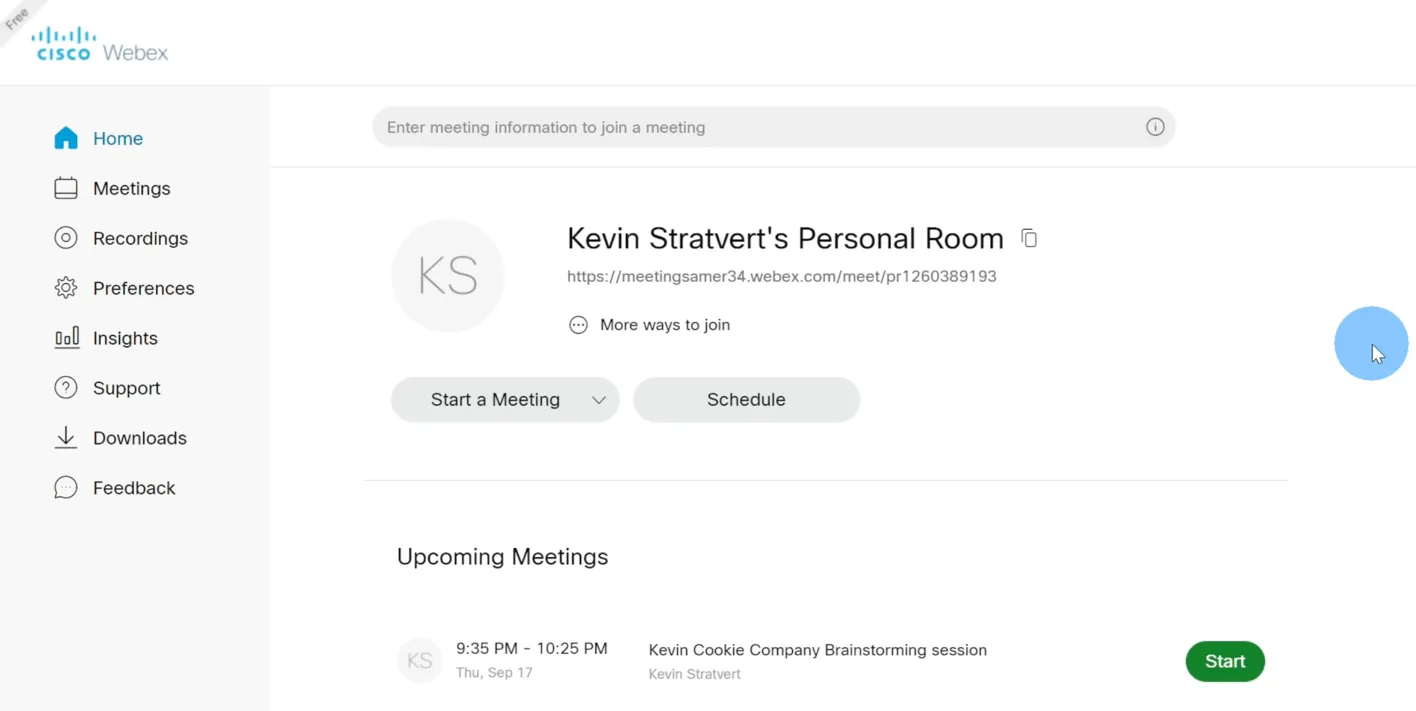Open Preferences gear icon

pos(66,288)
